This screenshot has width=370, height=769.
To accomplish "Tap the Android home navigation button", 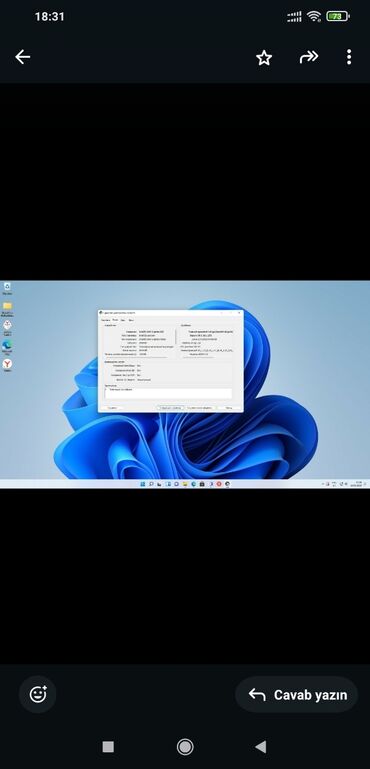I will pos(185,747).
